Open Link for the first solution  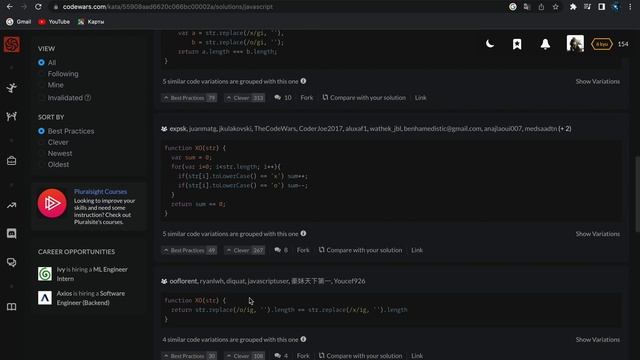[420, 98]
